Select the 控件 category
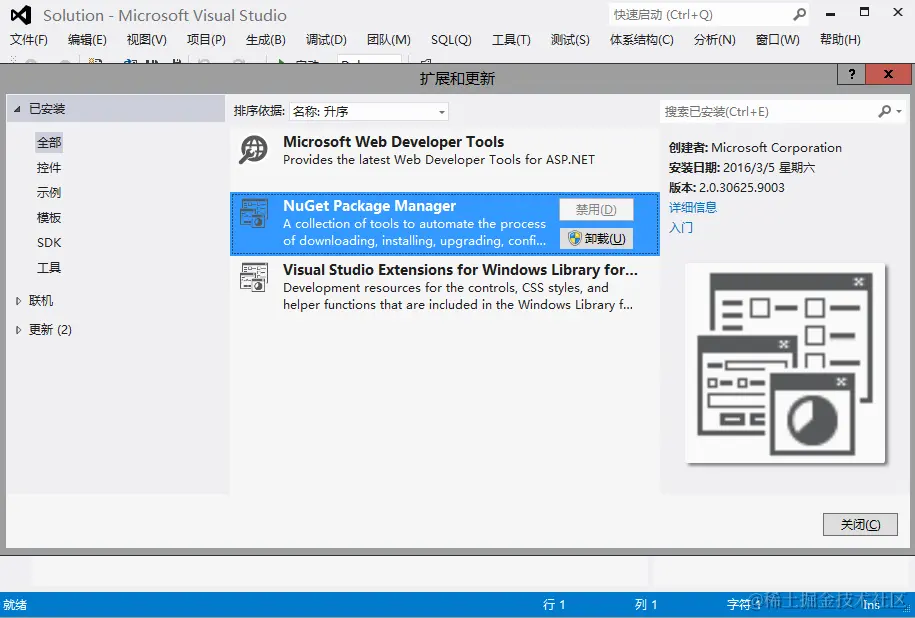The height and width of the screenshot is (618, 915). 49,167
